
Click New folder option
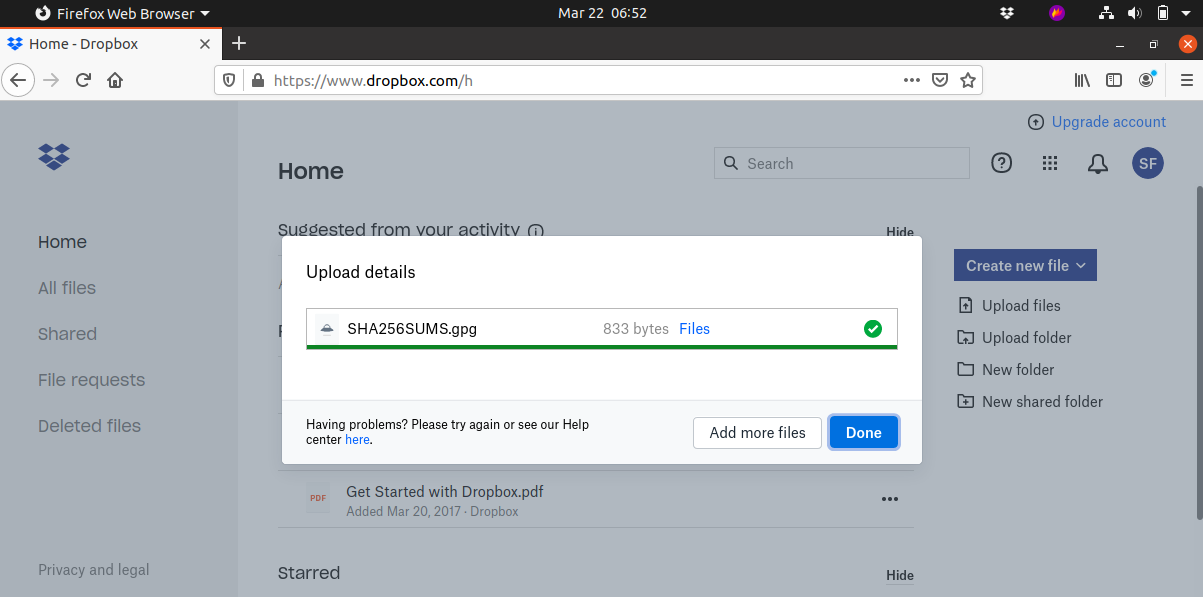pos(1018,370)
